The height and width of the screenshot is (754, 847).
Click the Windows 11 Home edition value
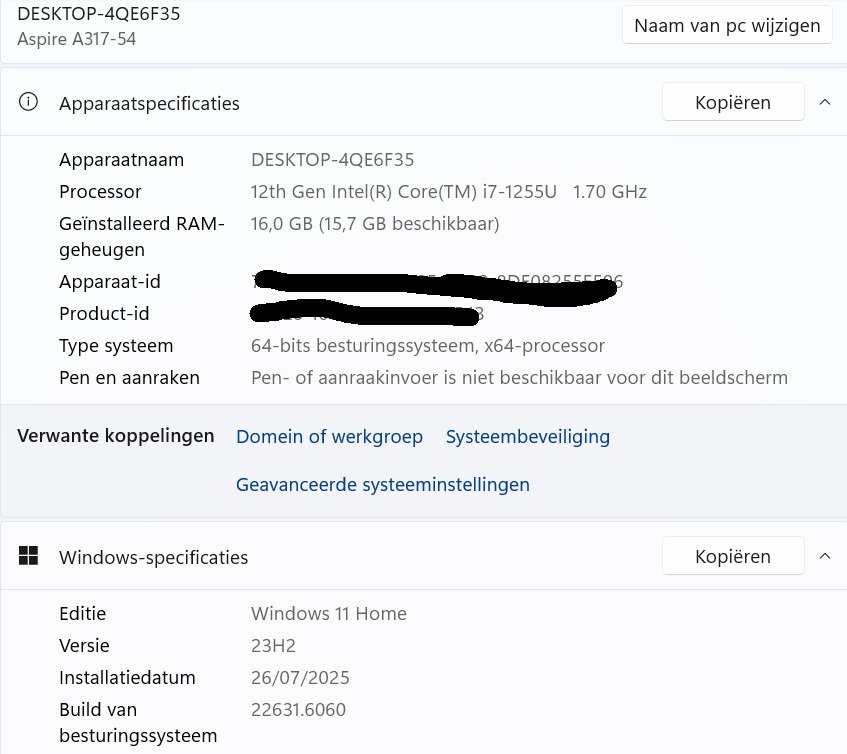[x=328, y=614]
